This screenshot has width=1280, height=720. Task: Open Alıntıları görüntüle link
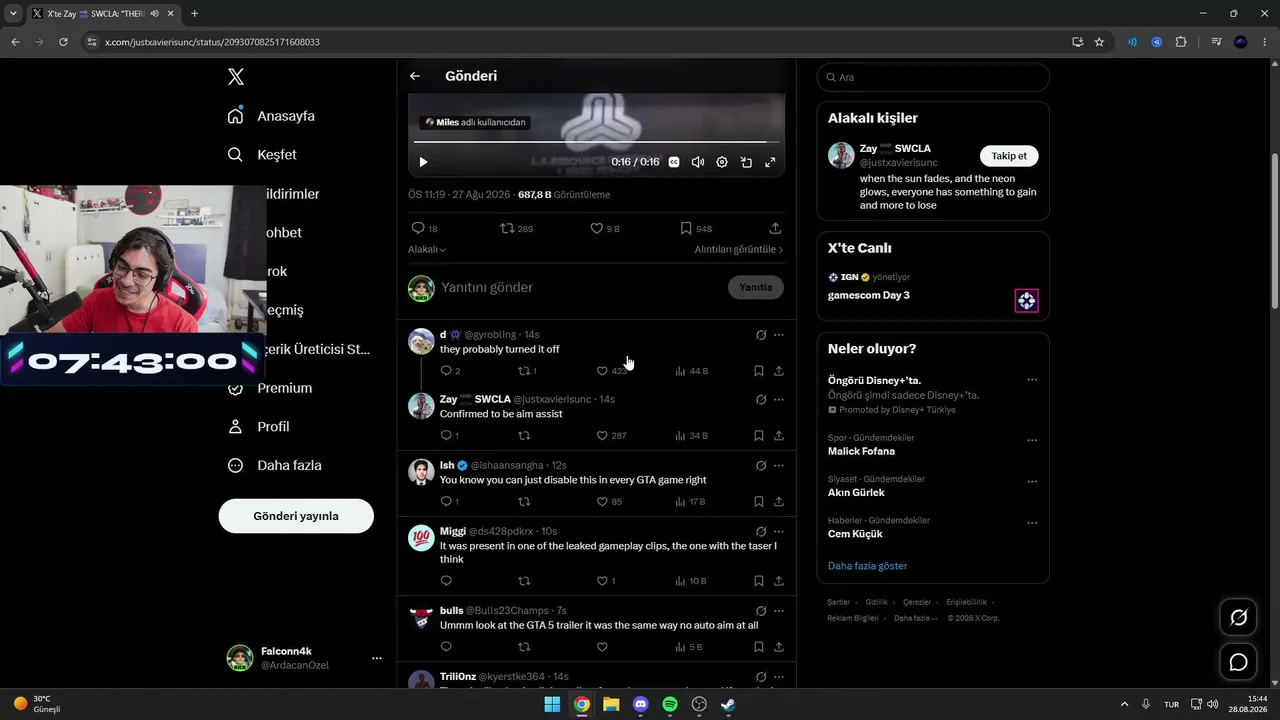click(x=739, y=249)
